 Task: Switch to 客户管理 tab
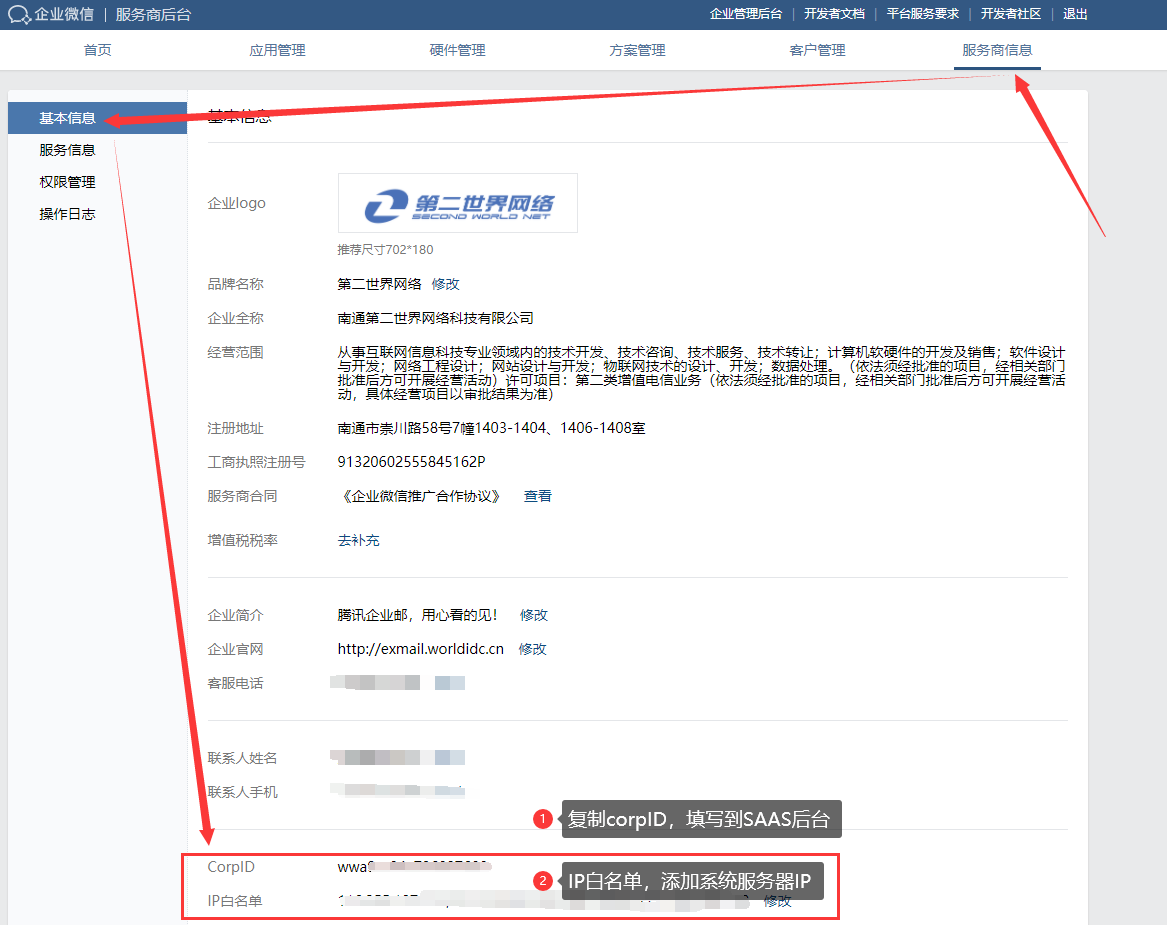click(817, 50)
